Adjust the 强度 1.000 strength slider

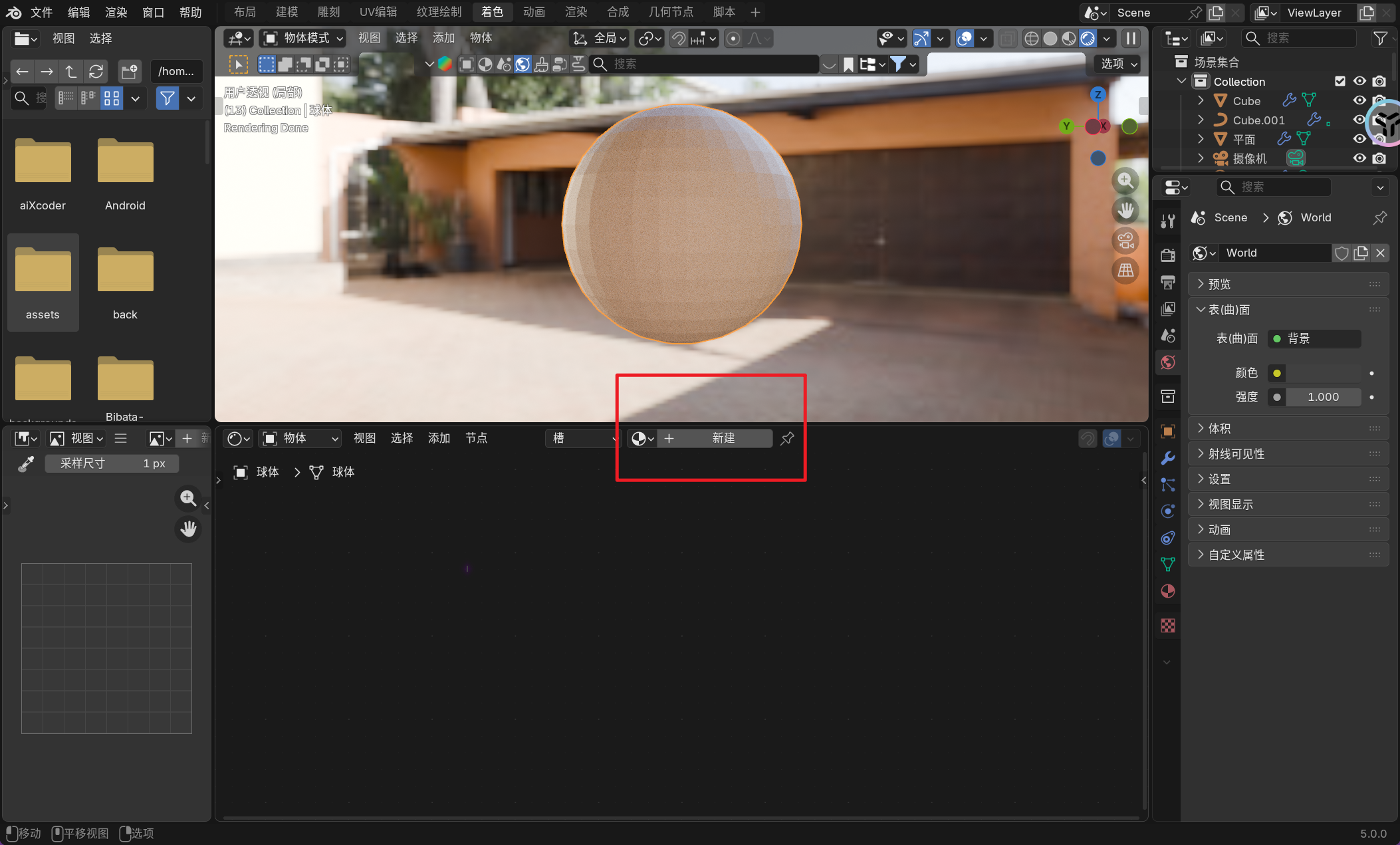point(1323,397)
